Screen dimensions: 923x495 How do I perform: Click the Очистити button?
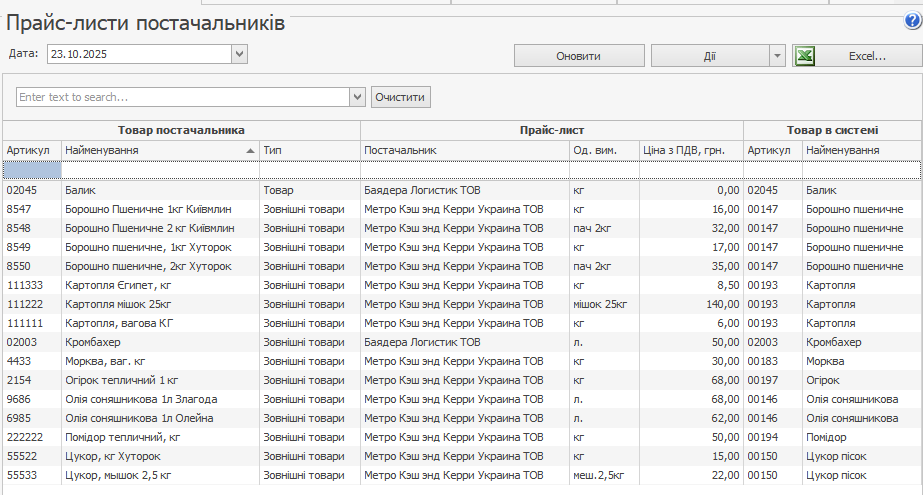tap(401, 97)
